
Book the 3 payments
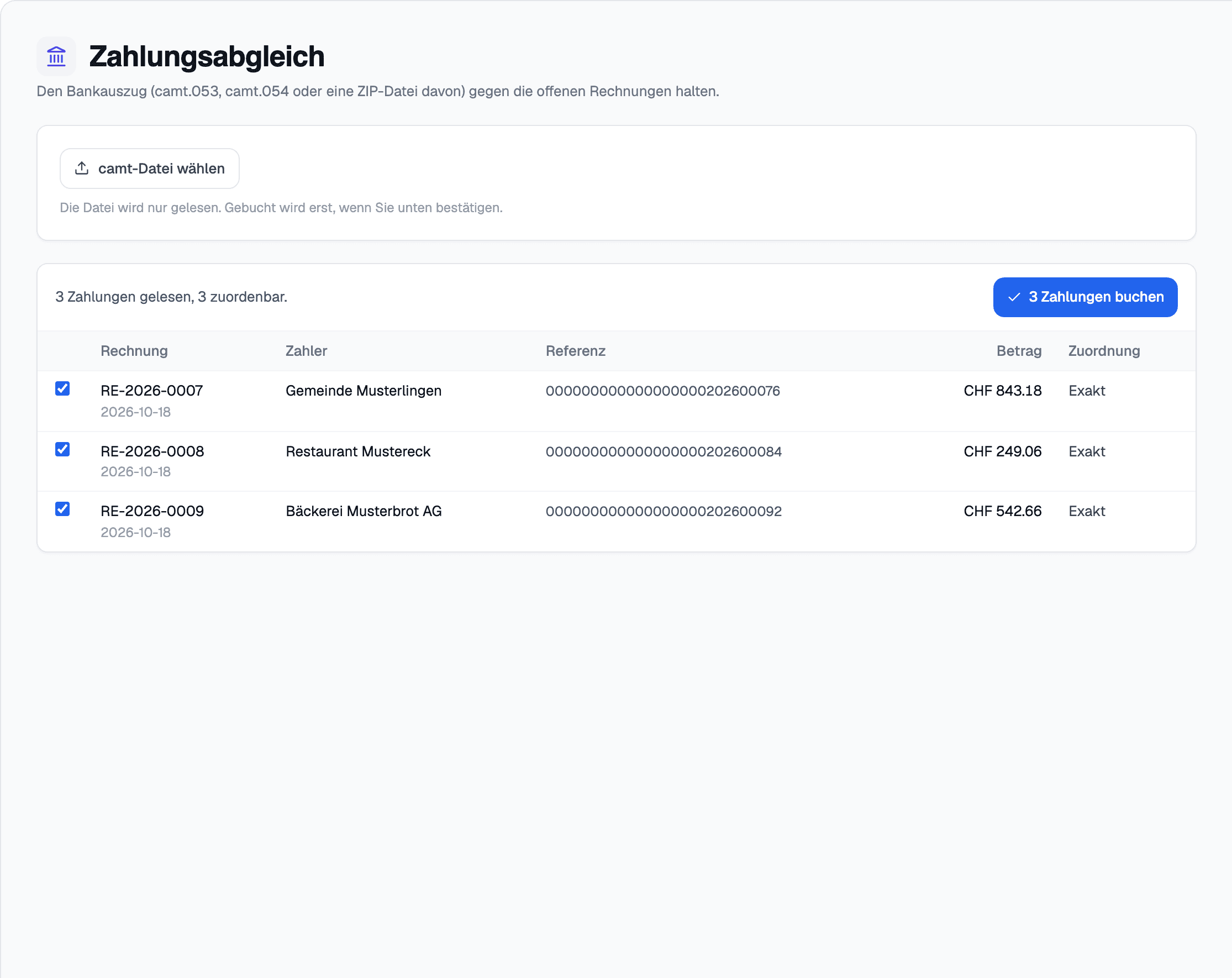[1084, 297]
